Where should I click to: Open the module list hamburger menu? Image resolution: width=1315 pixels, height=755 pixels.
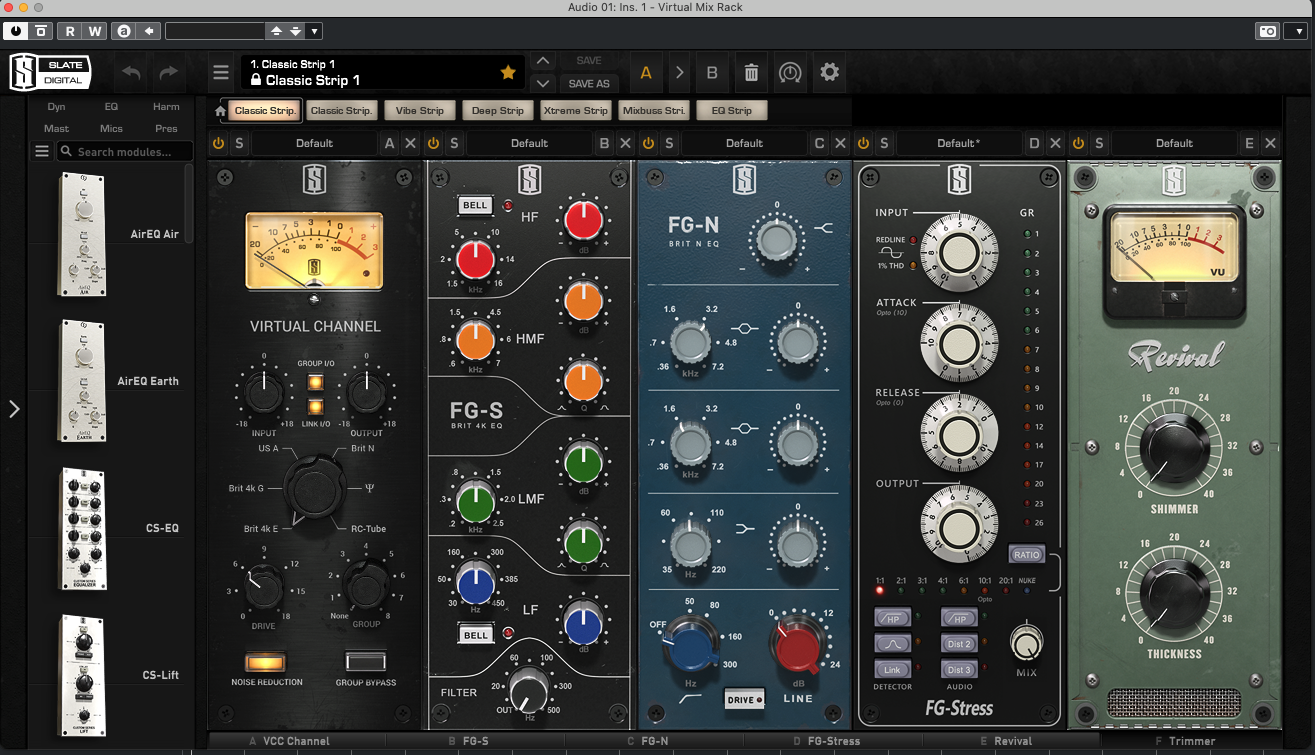[42, 151]
